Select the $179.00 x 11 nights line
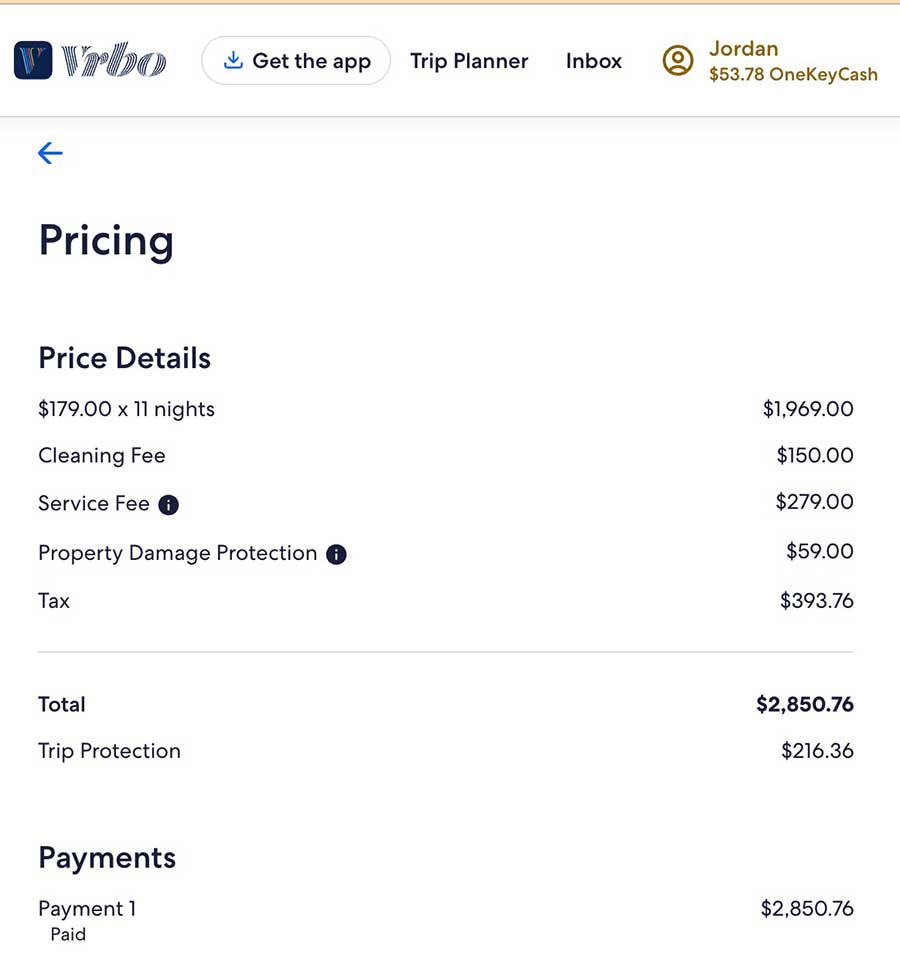Screen dimensions: 900x959 [x=126, y=409]
